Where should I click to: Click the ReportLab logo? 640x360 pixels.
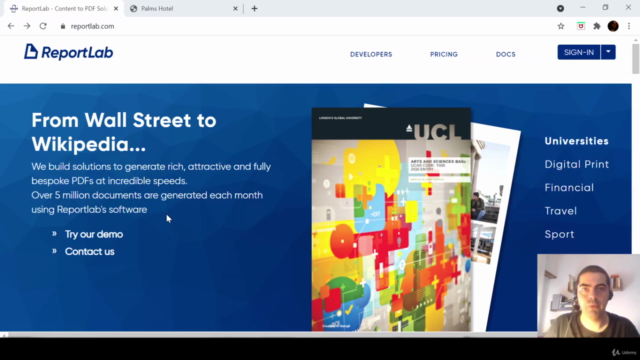tap(68, 52)
